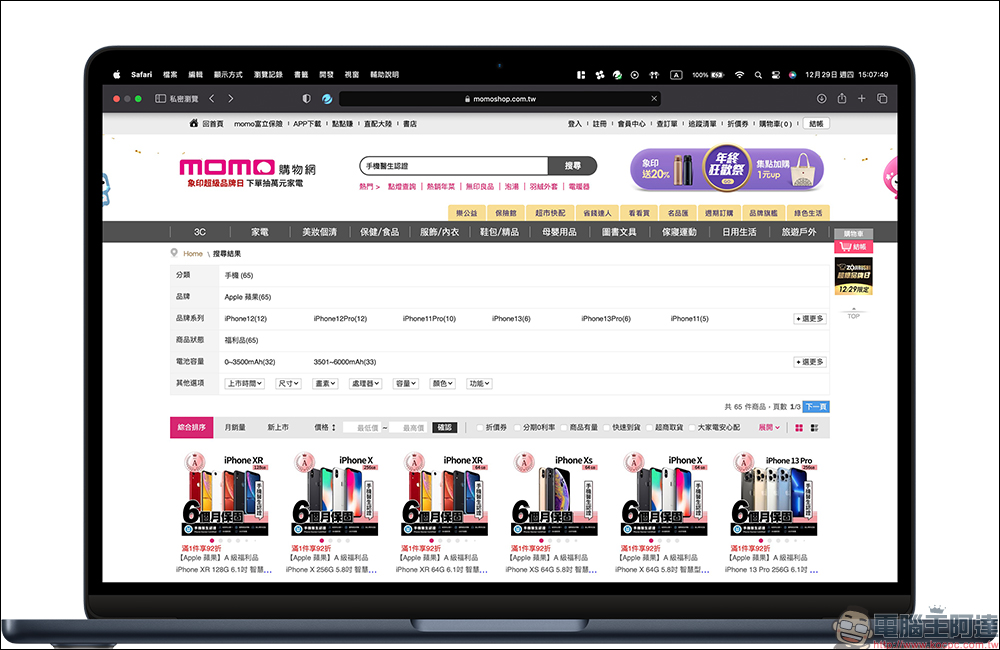This screenshot has width=1000, height=650.
Task: Open the 書籤 menu
Action: pos(301,75)
